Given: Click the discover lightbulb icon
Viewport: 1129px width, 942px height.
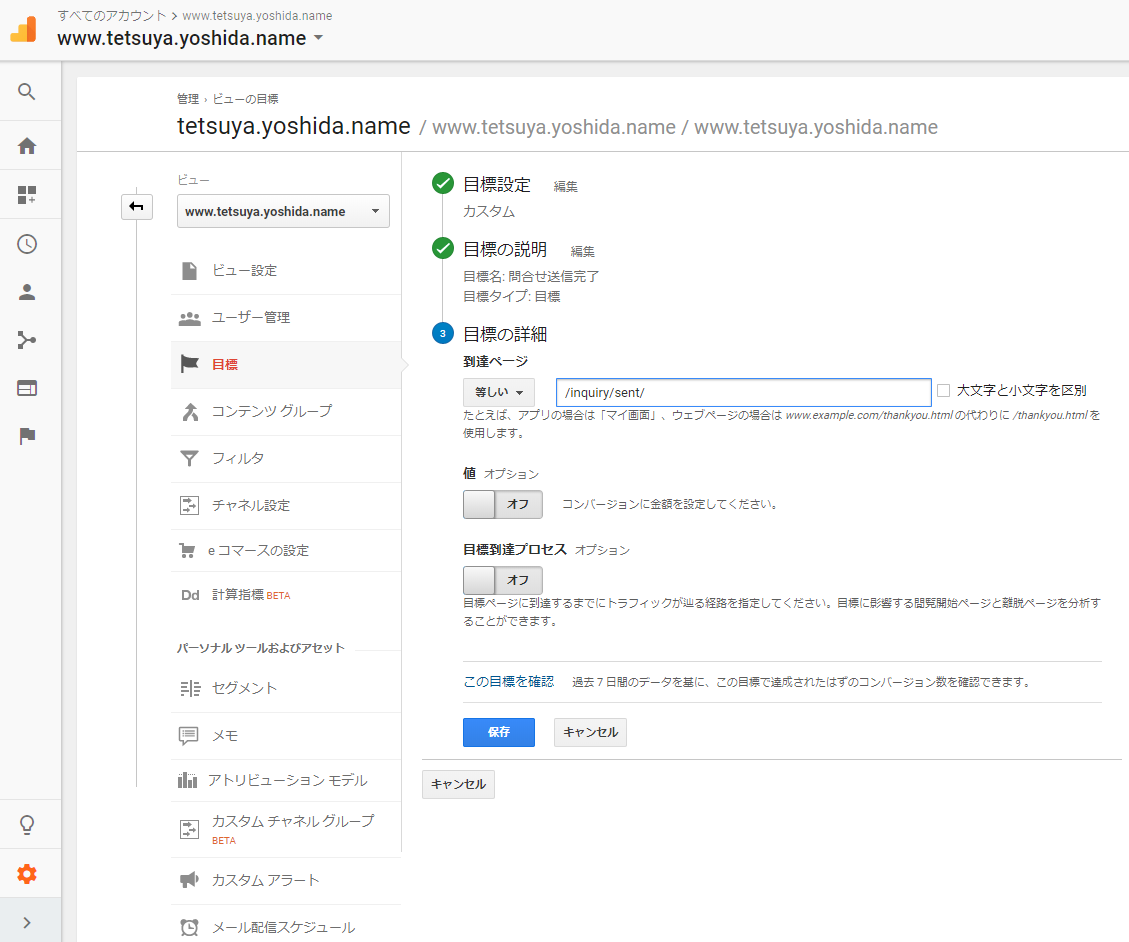Looking at the screenshot, I should point(27,825).
